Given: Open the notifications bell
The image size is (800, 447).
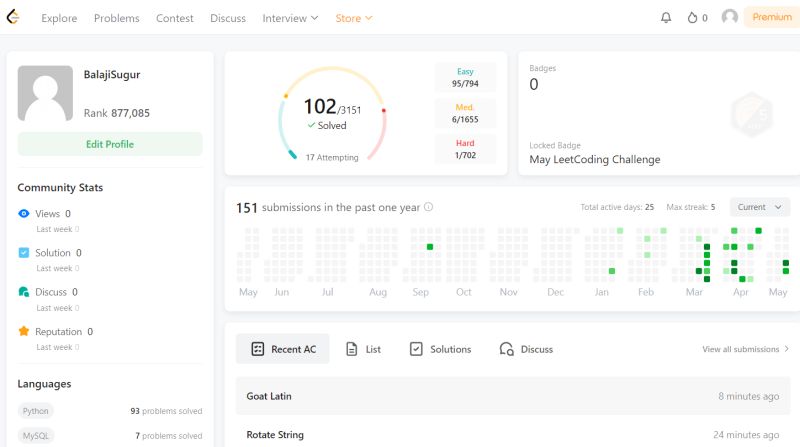Looking at the screenshot, I should [666, 18].
